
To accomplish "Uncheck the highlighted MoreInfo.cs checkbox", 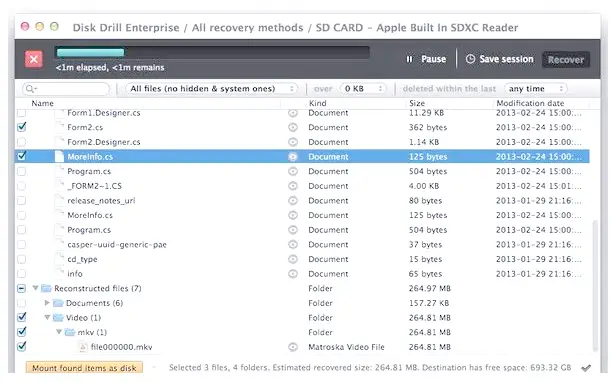I will [22, 156].
